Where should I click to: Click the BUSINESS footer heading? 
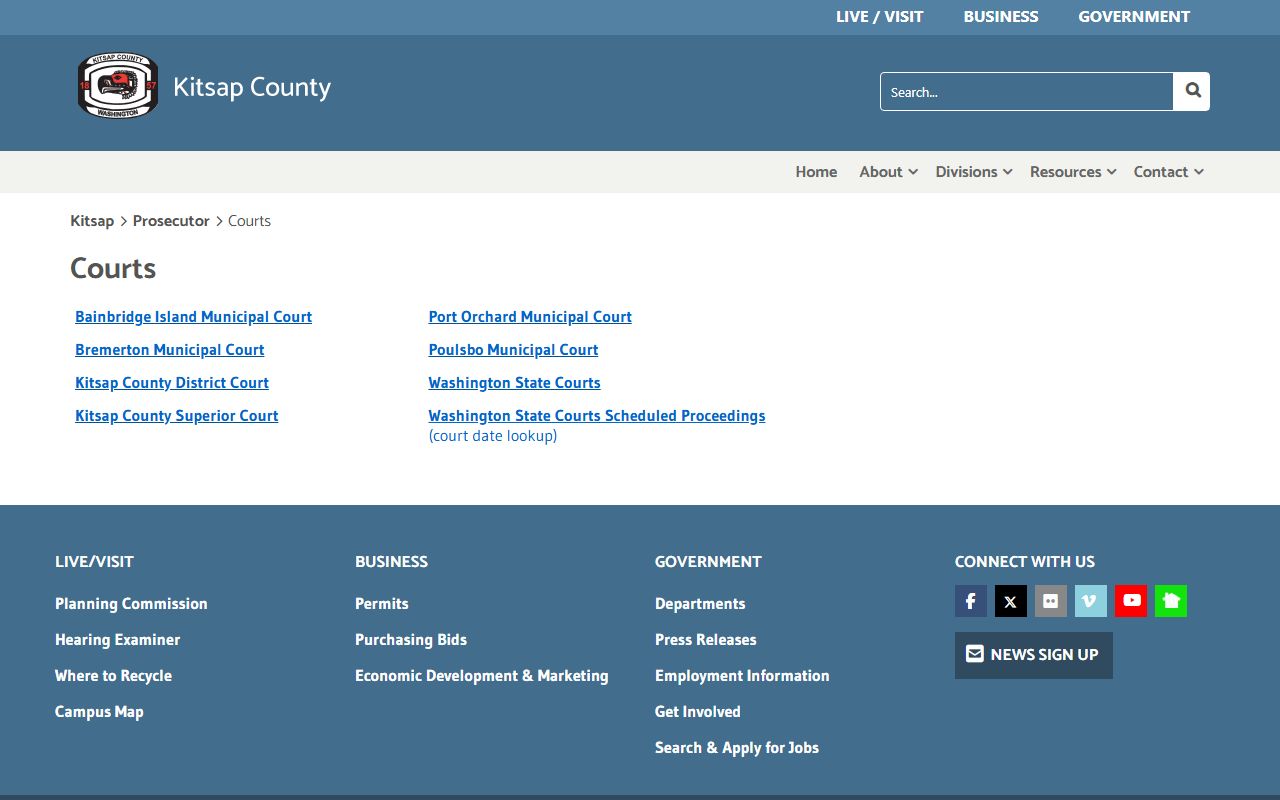click(x=391, y=562)
